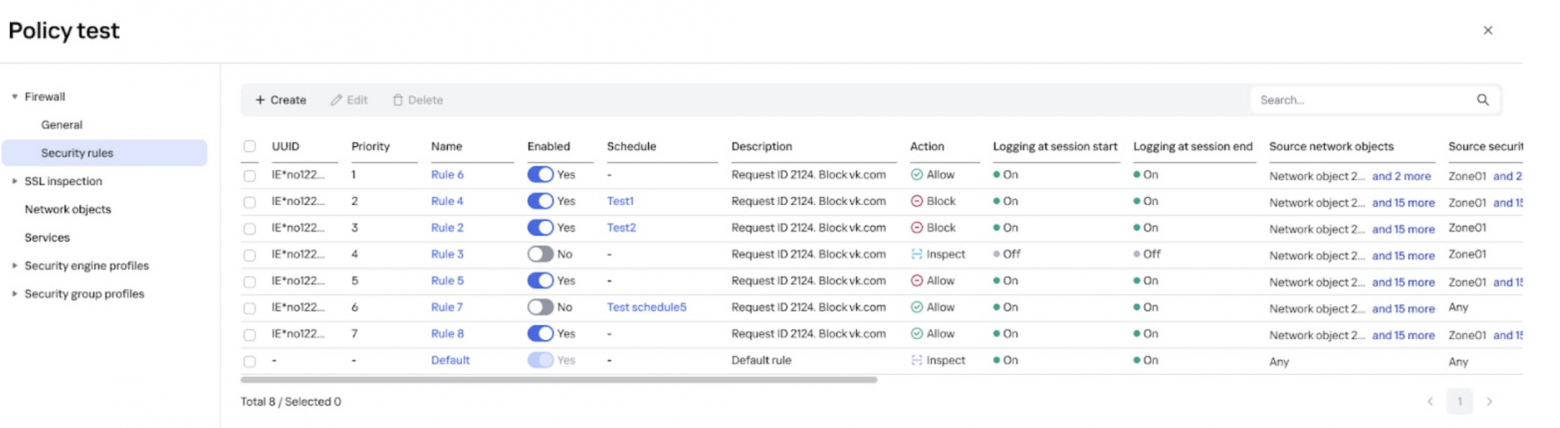Collapse the Firewall tree section

tap(15, 97)
